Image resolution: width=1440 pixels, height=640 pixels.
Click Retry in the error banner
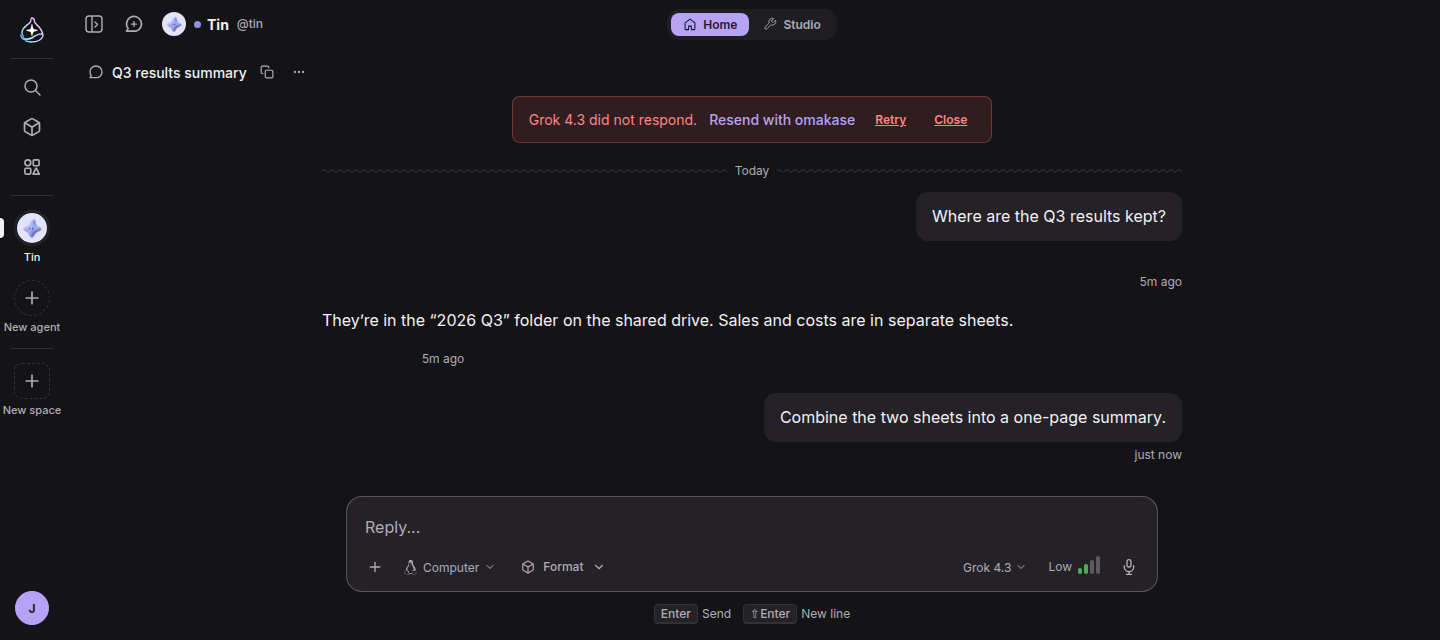[x=890, y=120]
